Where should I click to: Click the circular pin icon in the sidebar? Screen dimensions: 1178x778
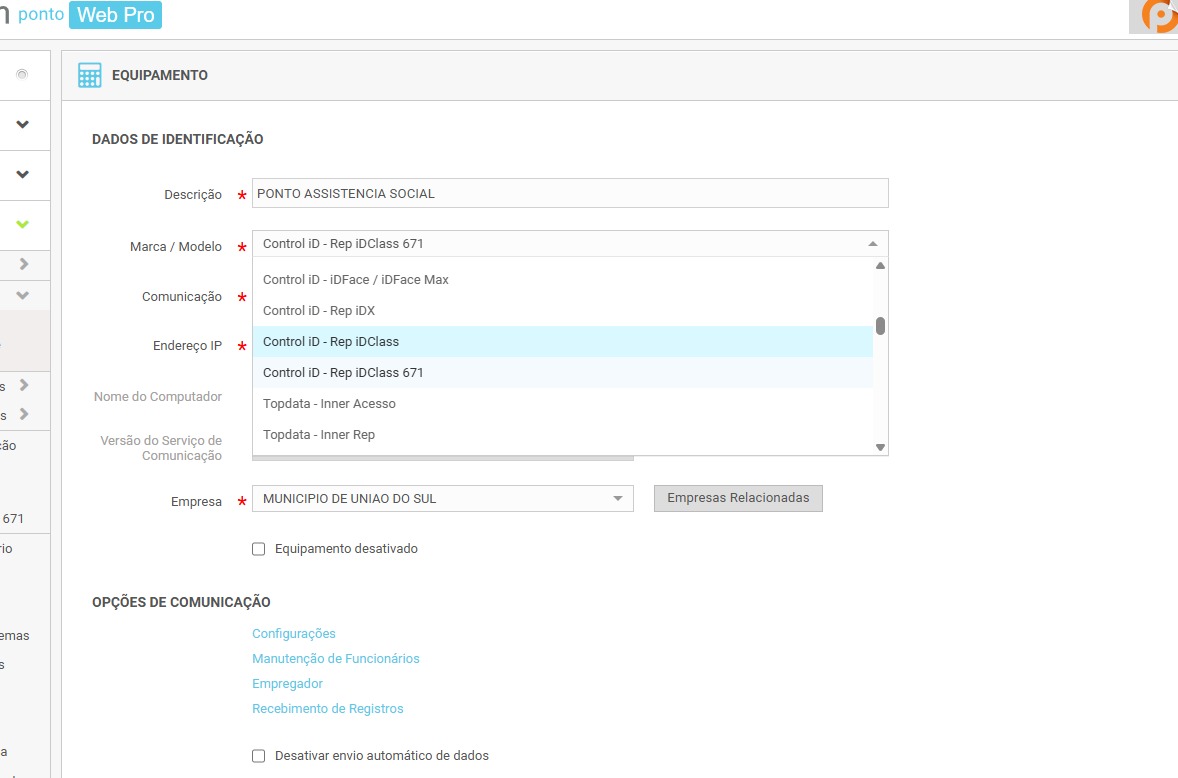point(22,74)
